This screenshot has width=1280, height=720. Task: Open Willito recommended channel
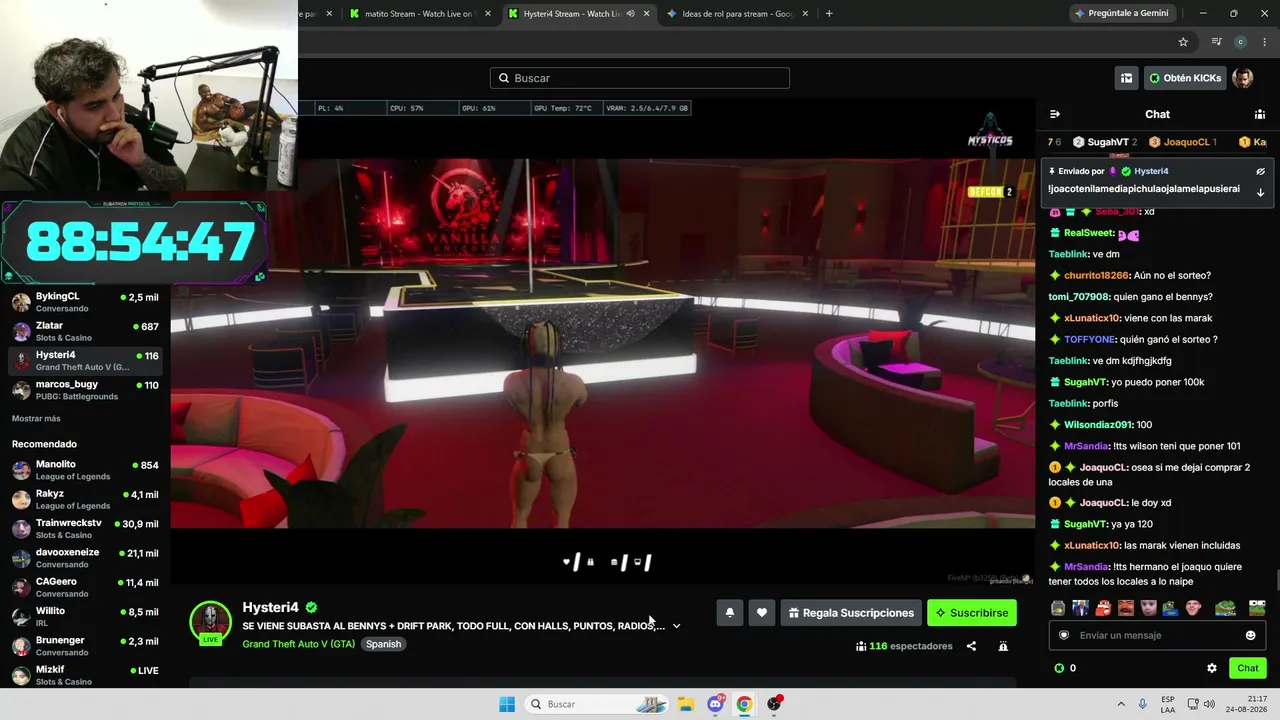click(x=85, y=616)
